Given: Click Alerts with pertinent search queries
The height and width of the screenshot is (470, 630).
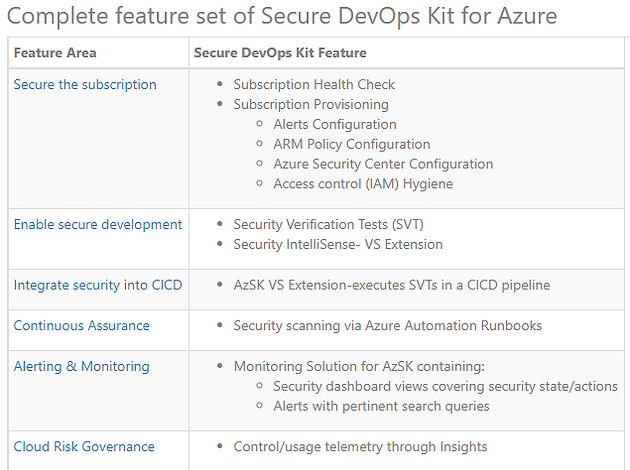Looking at the screenshot, I should click(381, 406).
